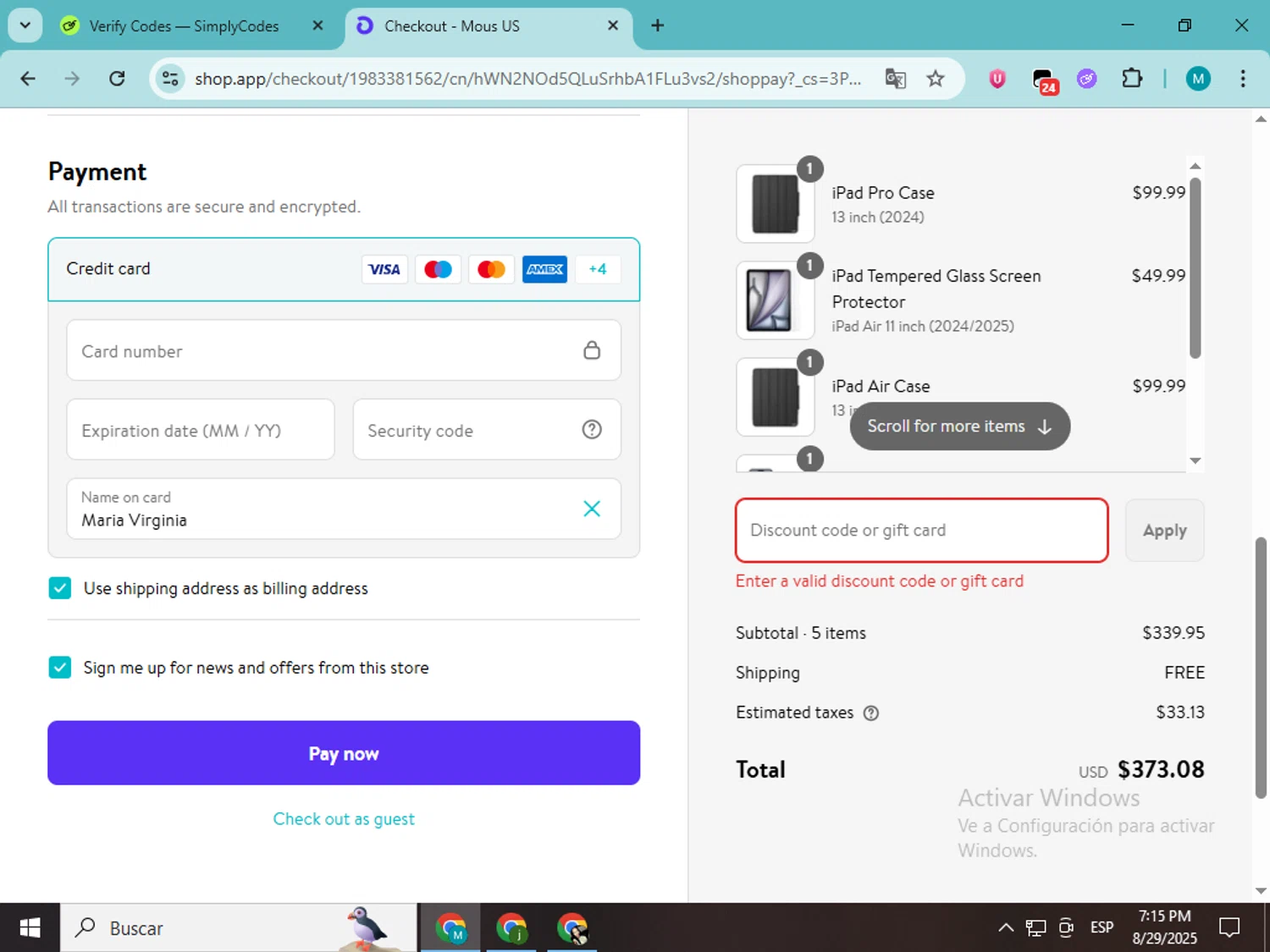Image resolution: width=1270 pixels, height=952 pixels.
Task: Click the ESP language indicator
Action: tap(1102, 928)
